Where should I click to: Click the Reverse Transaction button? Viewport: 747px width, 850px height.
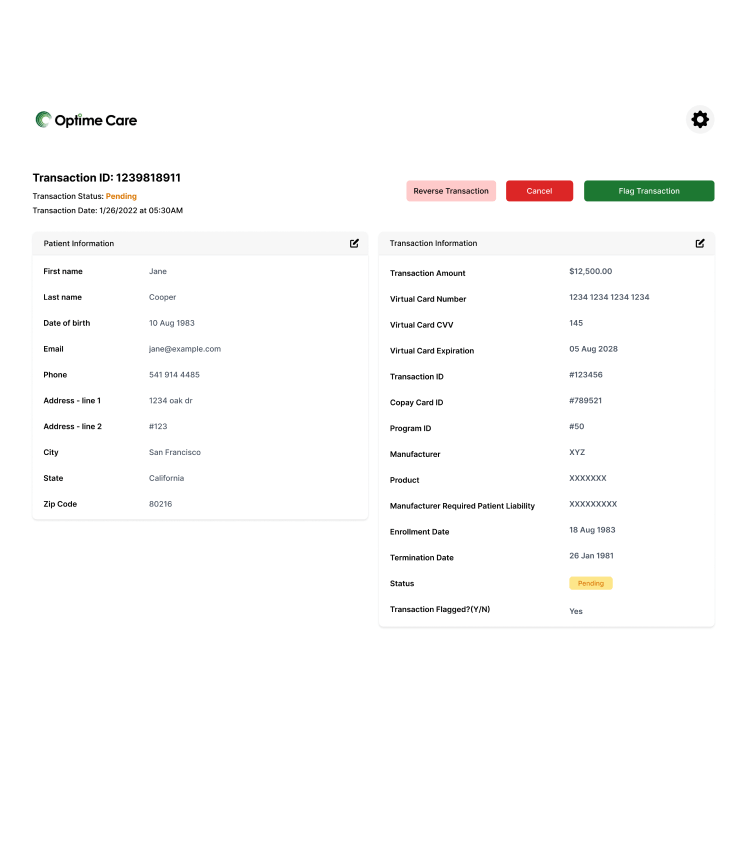coord(451,191)
